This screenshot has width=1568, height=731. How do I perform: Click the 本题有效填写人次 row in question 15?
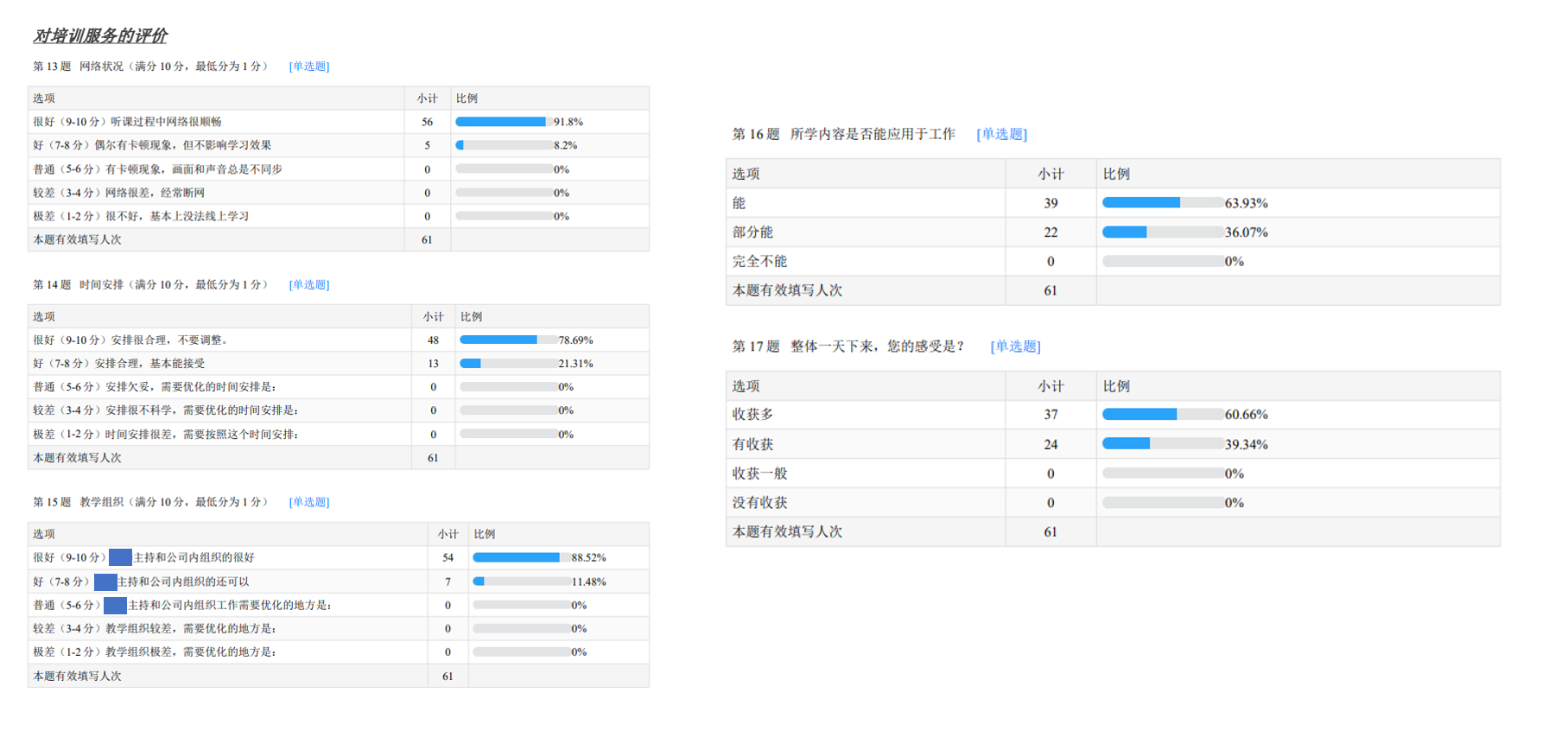pyautogui.click(x=339, y=676)
